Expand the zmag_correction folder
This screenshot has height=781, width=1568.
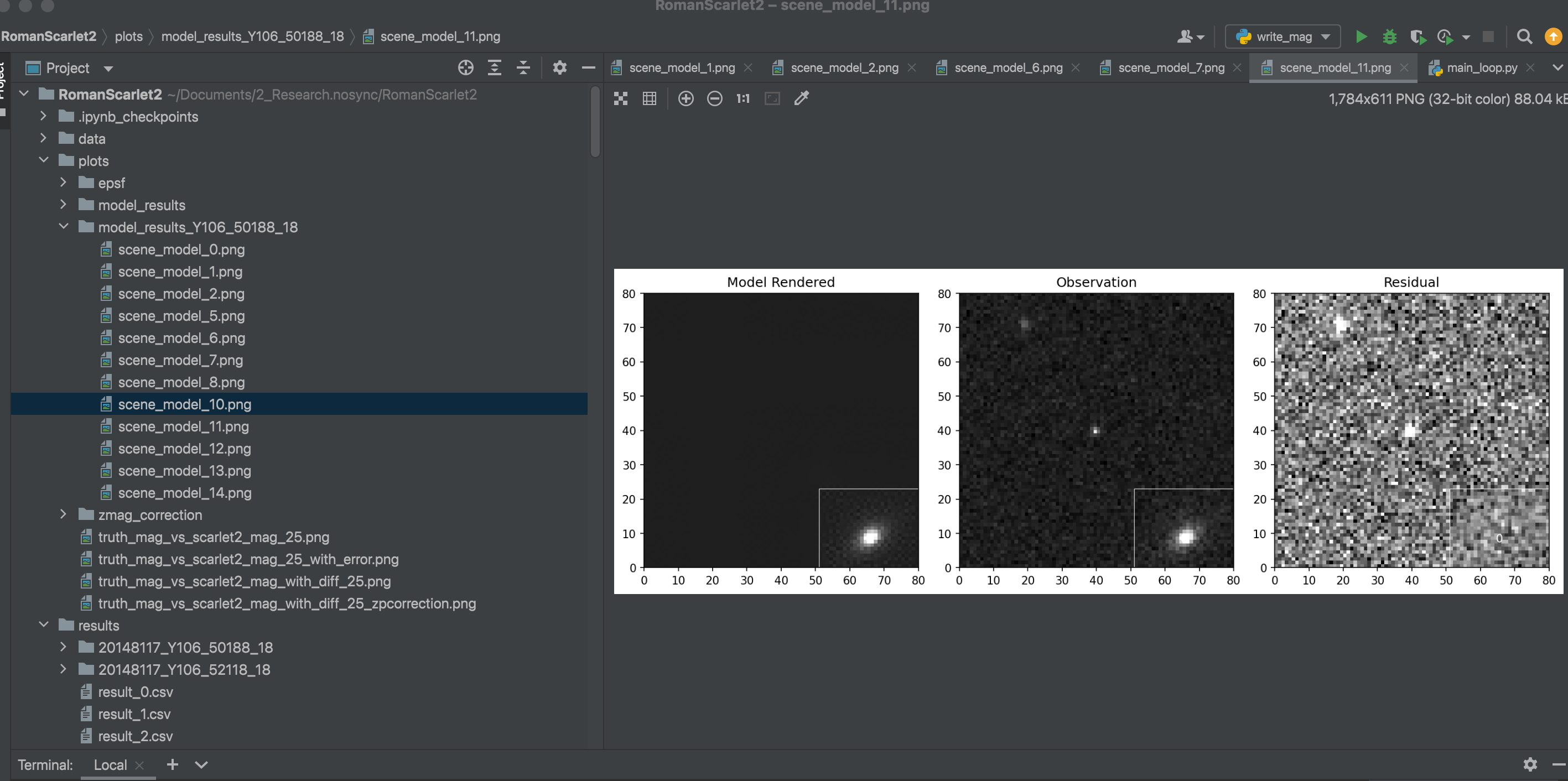[x=63, y=514]
